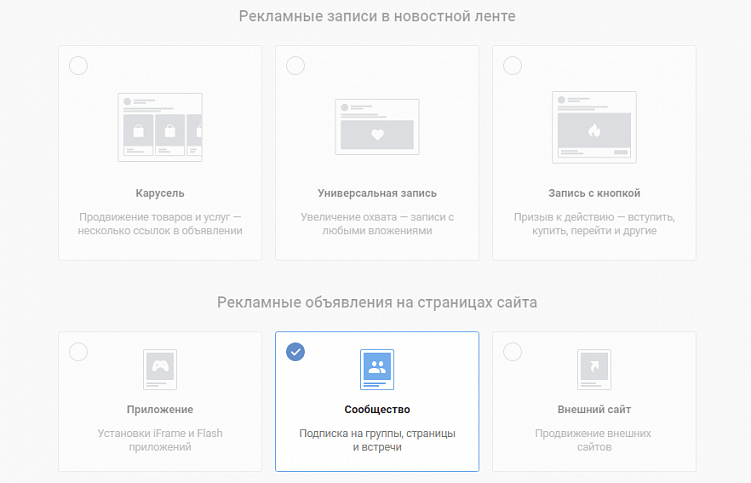
Task: Click the Приложение gamepad icon
Action: point(160,369)
